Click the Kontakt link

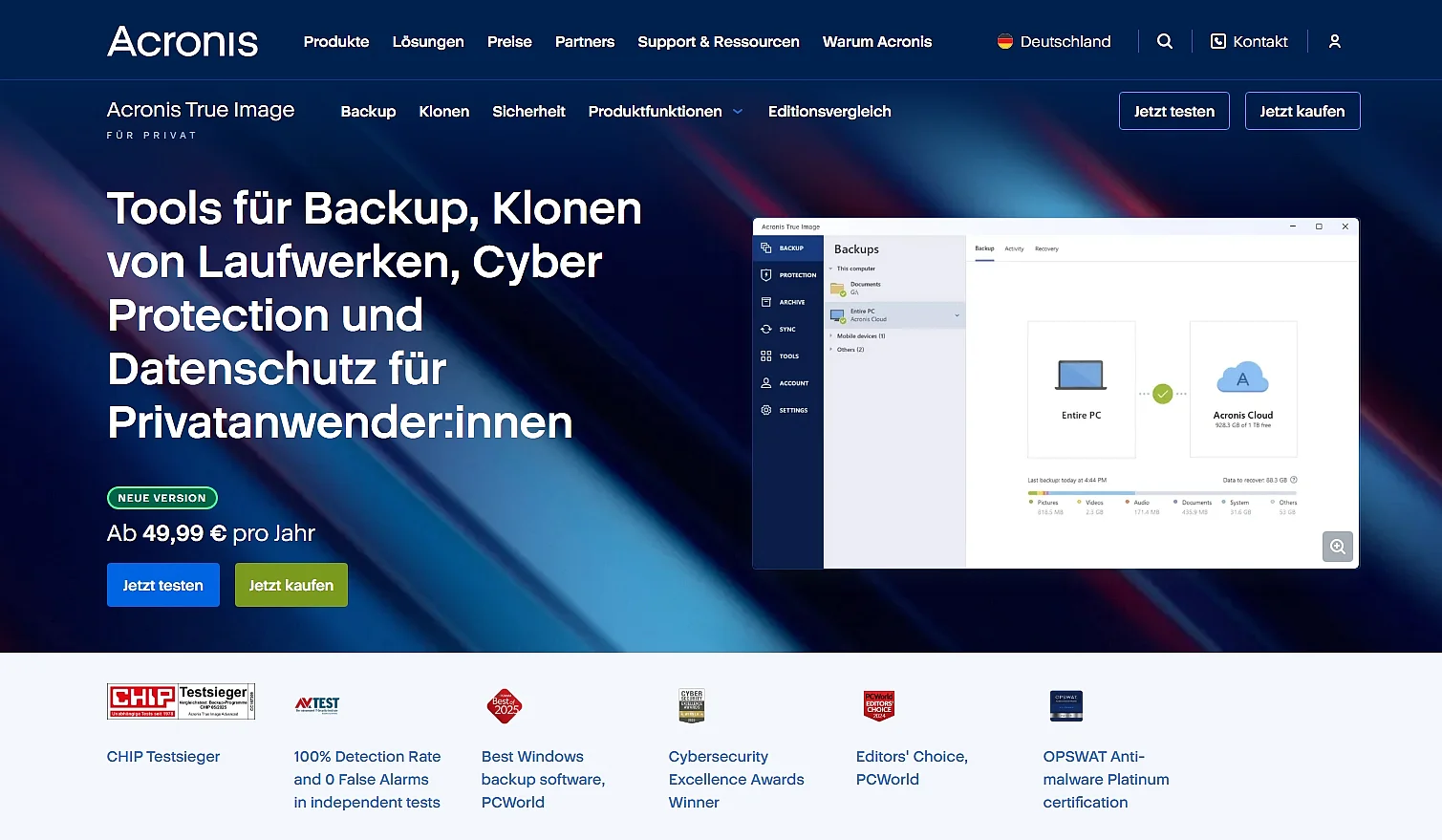[1249, 41]
